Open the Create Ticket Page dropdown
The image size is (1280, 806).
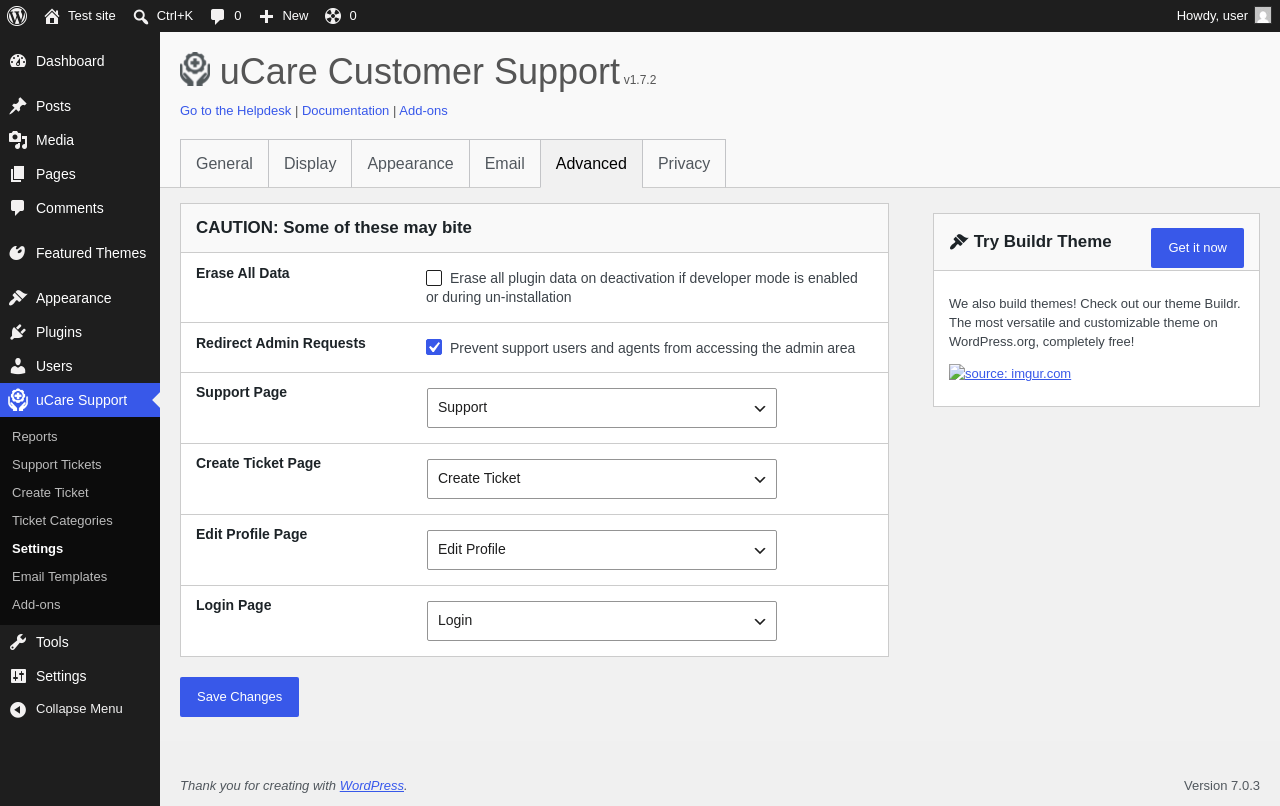point(602,479)
